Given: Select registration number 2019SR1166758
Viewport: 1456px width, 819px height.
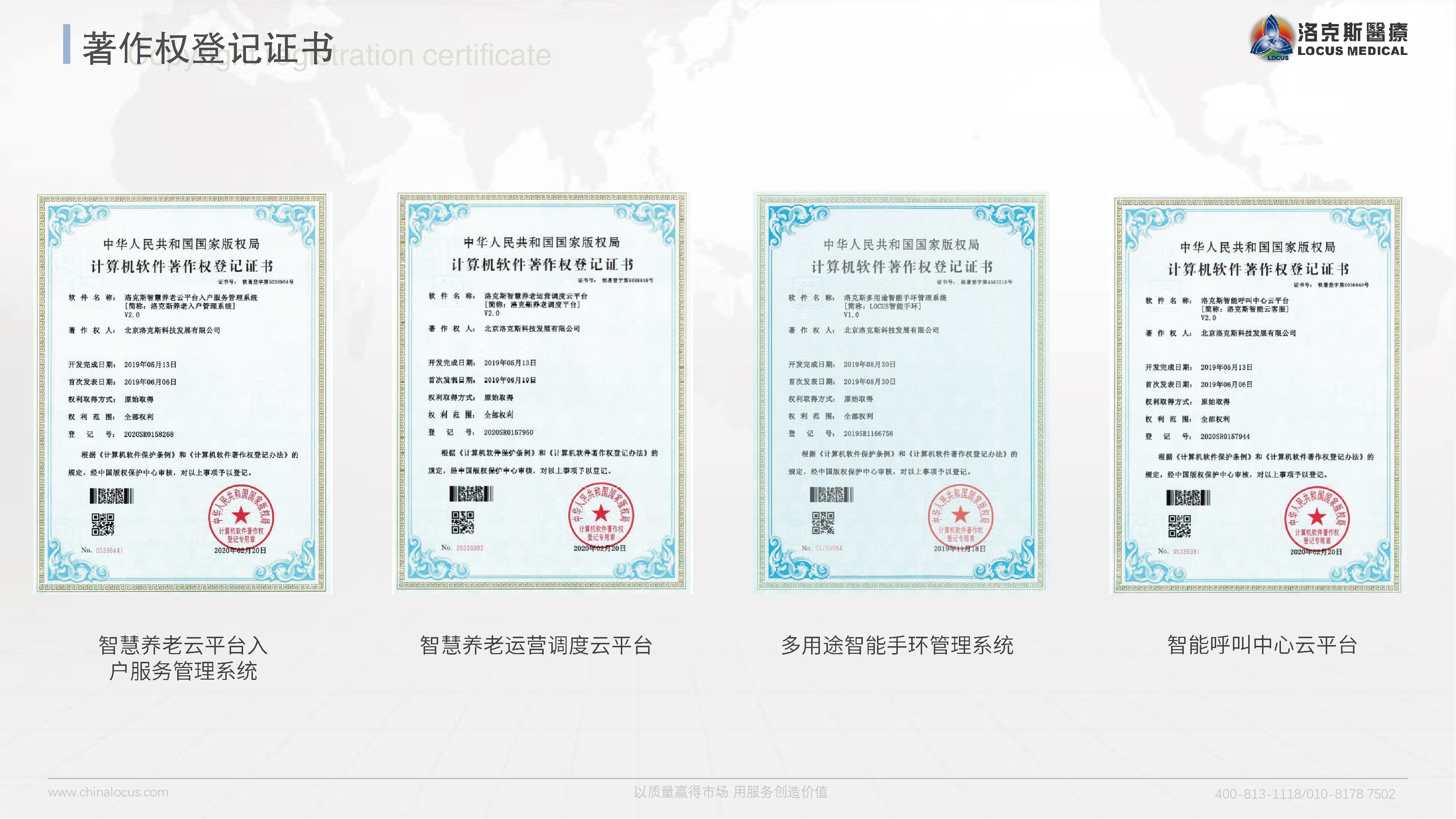Looking at the screenshot, I should click(868, 434).
